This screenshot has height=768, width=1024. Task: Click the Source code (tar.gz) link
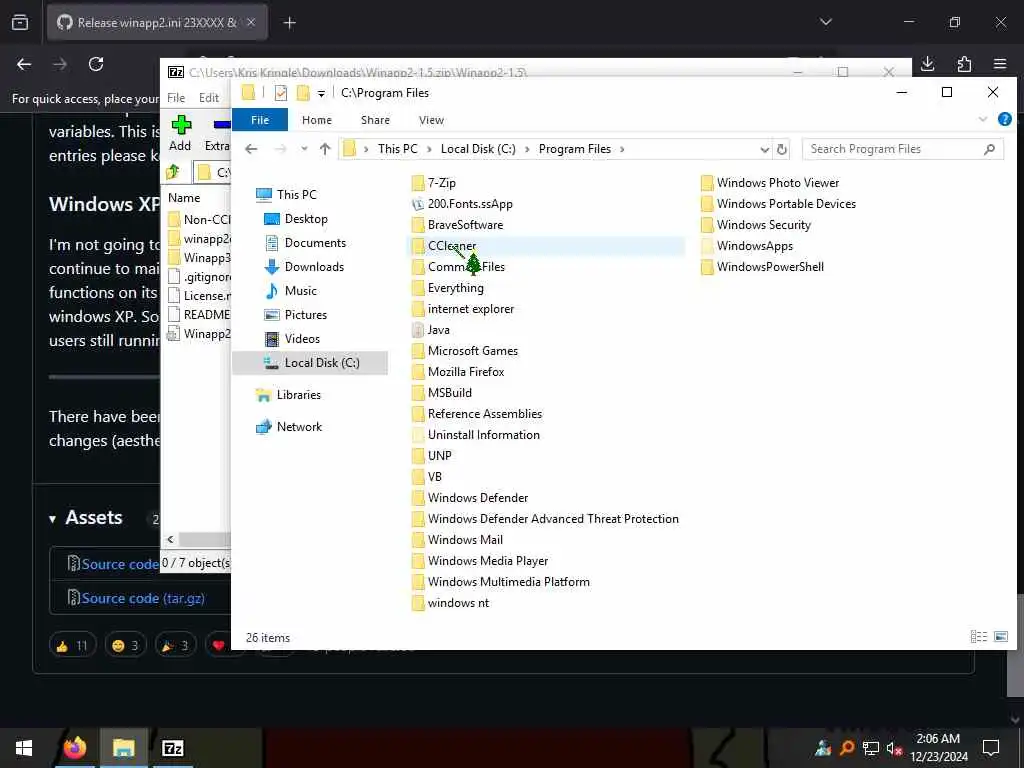[143, 598]
